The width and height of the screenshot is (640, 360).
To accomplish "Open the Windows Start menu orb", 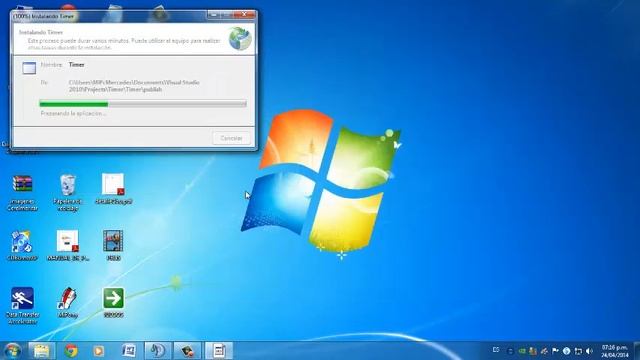I will click(12, 351).
